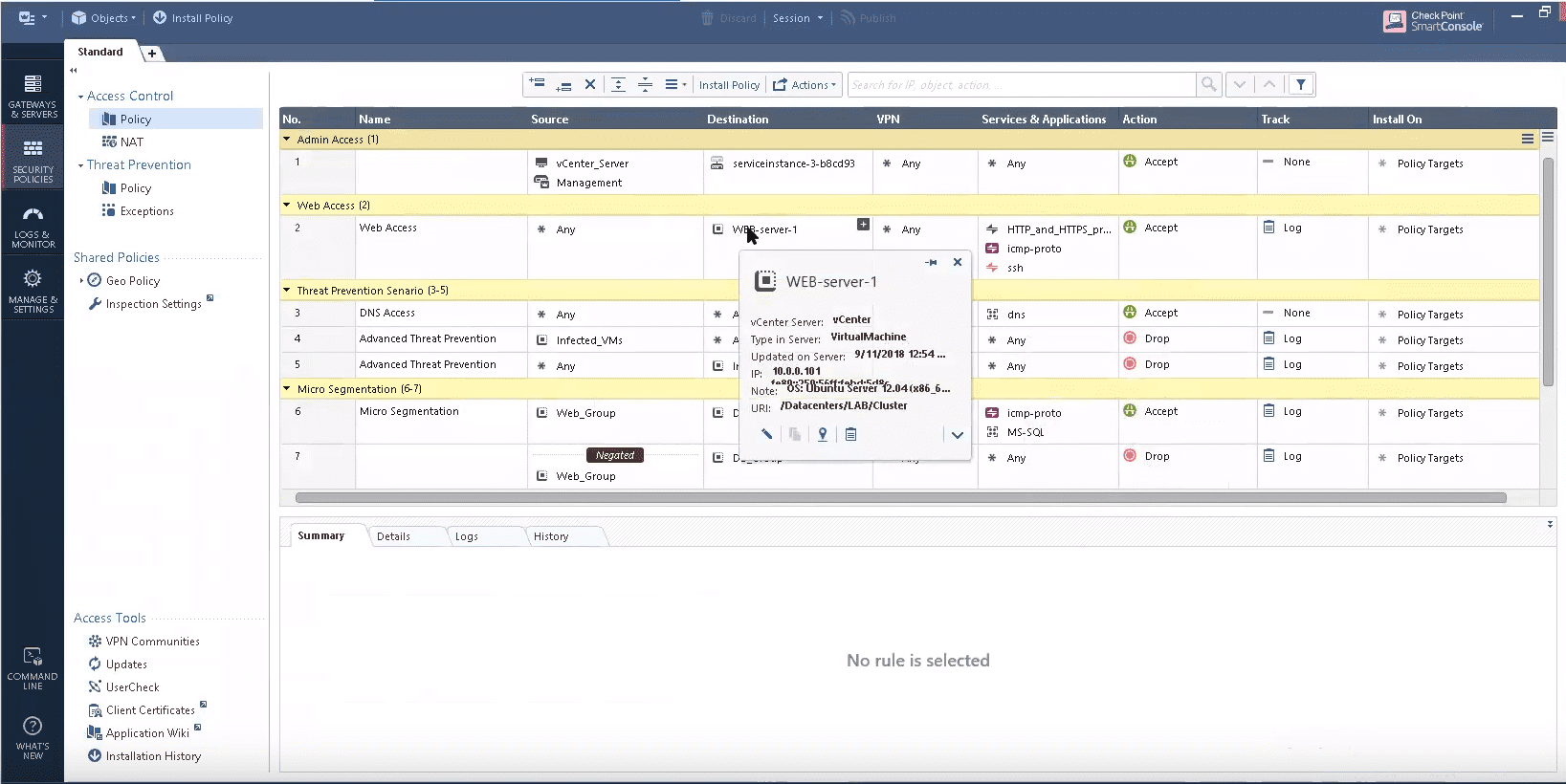This screenshot has height=784, width=1566.
Task: Collapse the Admin Access section
Action: (x=286, y=140)
